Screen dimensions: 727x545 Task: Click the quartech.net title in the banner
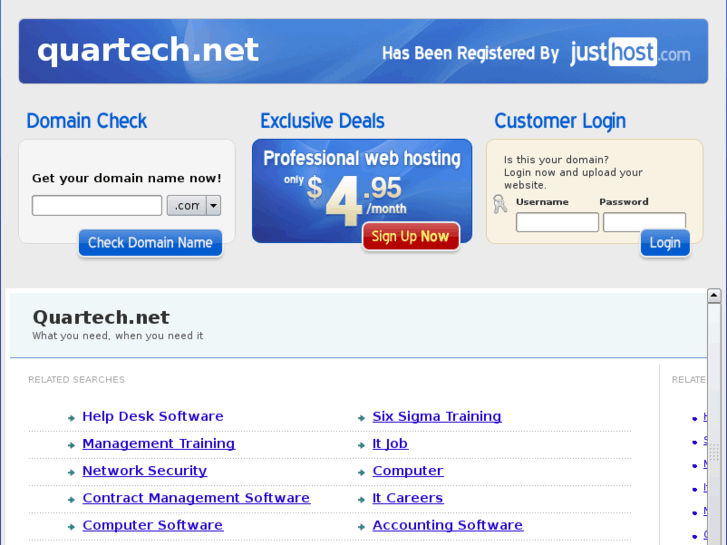[x=148, y=51]
